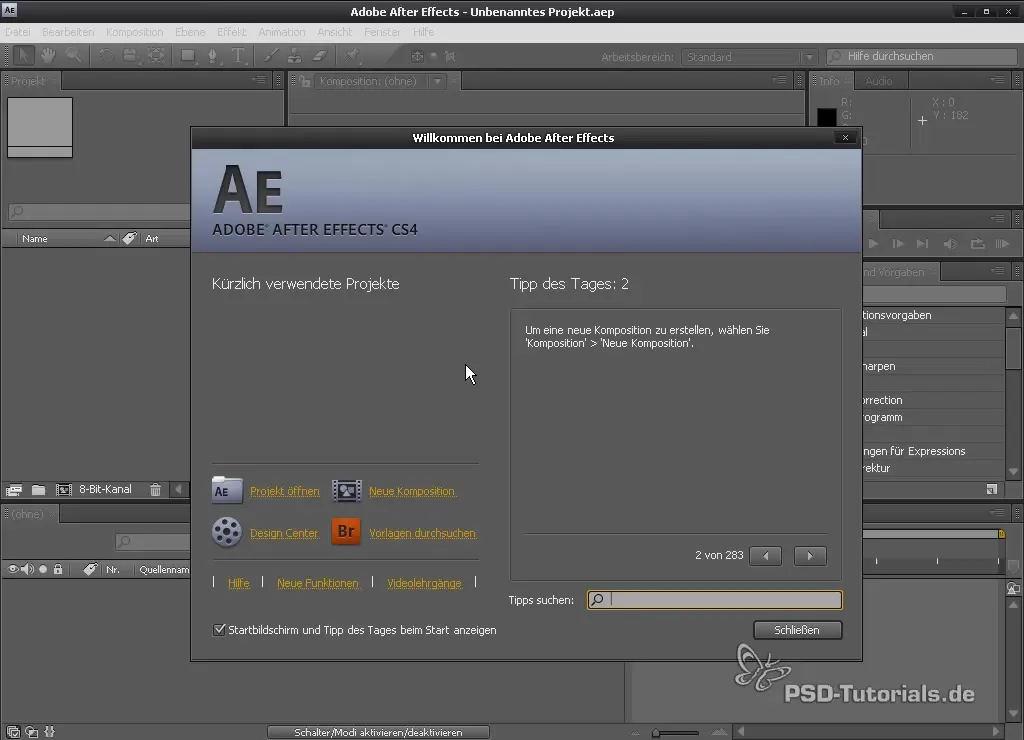Click the black color swatch in Info panel
This screenshot has width=1024, height=740.
click(827, 117)
